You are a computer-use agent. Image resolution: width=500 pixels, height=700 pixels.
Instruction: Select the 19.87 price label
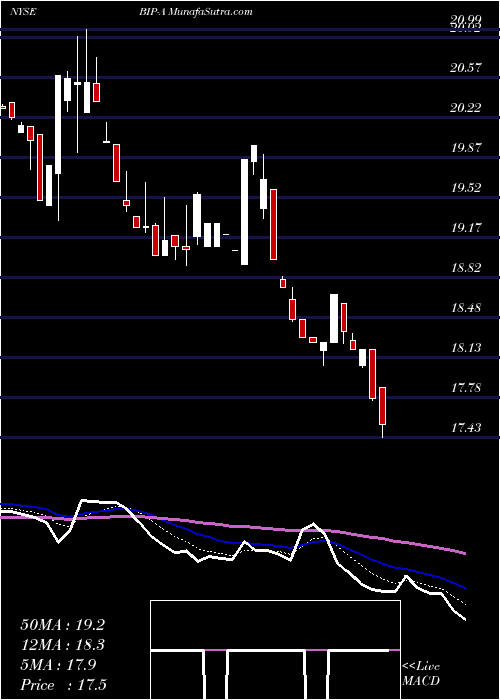pyautogui.click(x=466, y=148)
